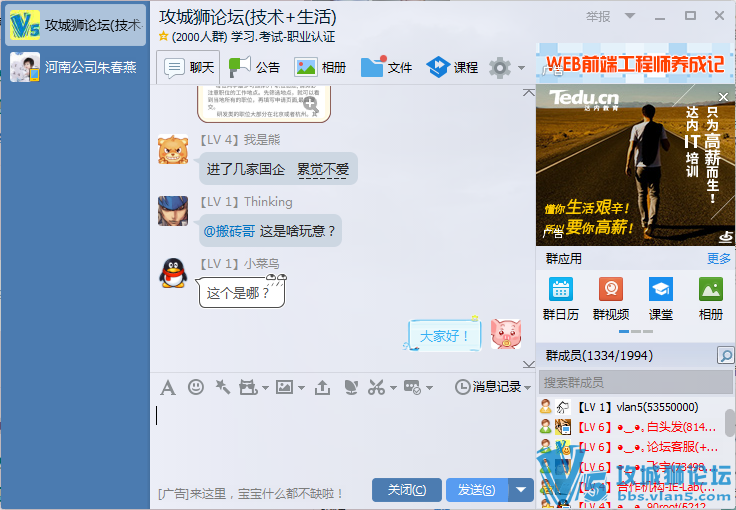The width and height of the screenshot is (736, 510).
Task: Click the magic wand emoticon icon
Action: click(222, 387)
